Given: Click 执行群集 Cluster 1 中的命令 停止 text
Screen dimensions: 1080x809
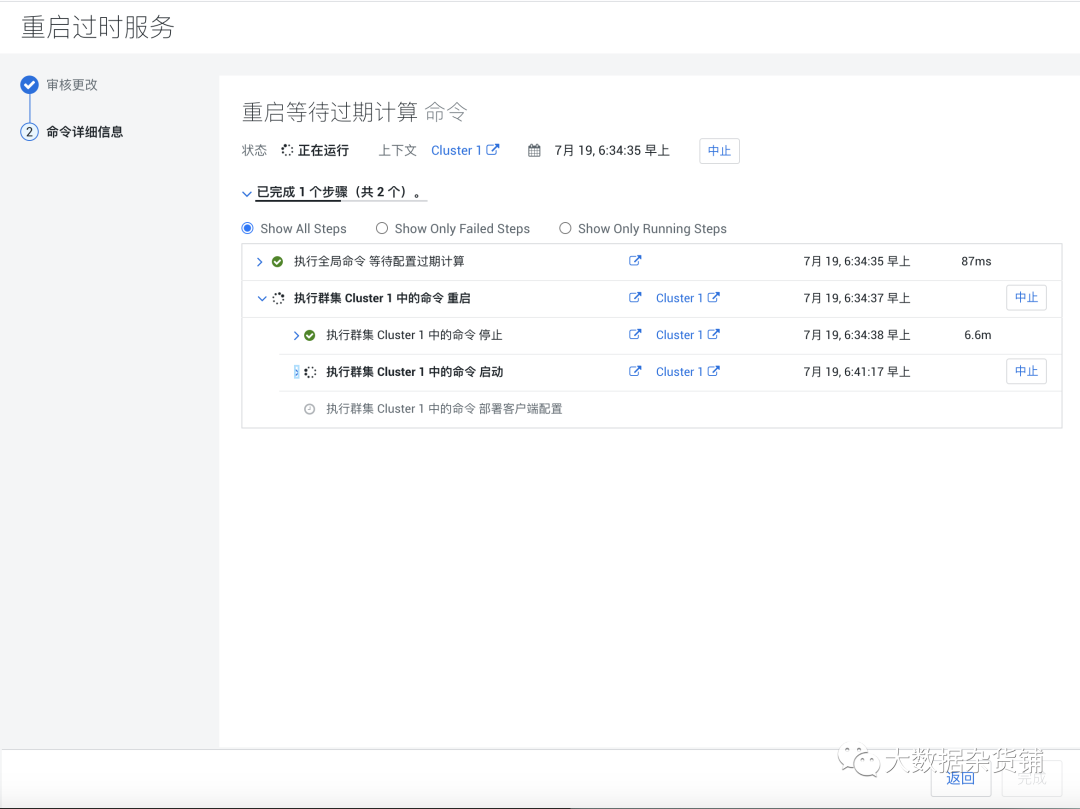Looking at the screenshot, I should [414, 335].
